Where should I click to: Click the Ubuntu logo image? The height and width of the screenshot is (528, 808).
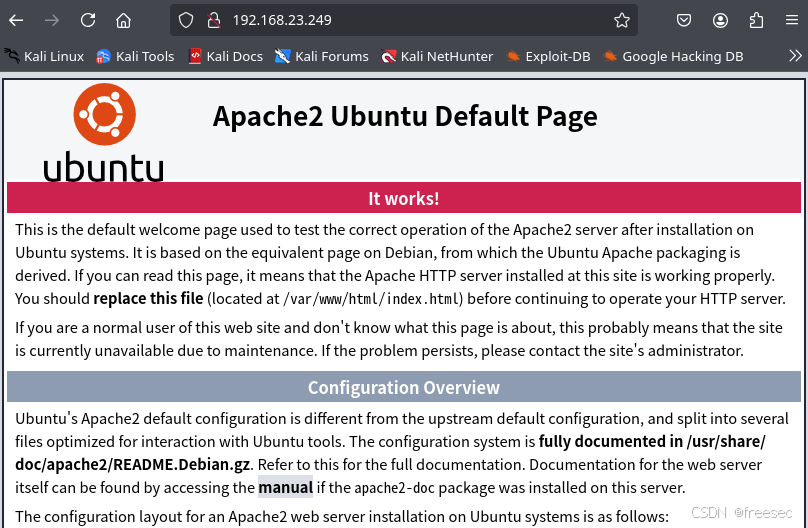(x=104, y=132)
